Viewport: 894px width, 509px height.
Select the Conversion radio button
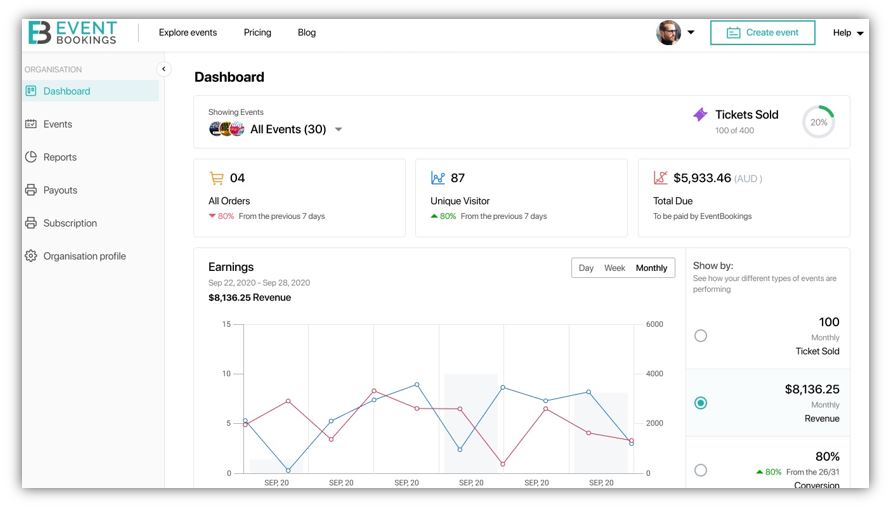click(x=701, y=470)
